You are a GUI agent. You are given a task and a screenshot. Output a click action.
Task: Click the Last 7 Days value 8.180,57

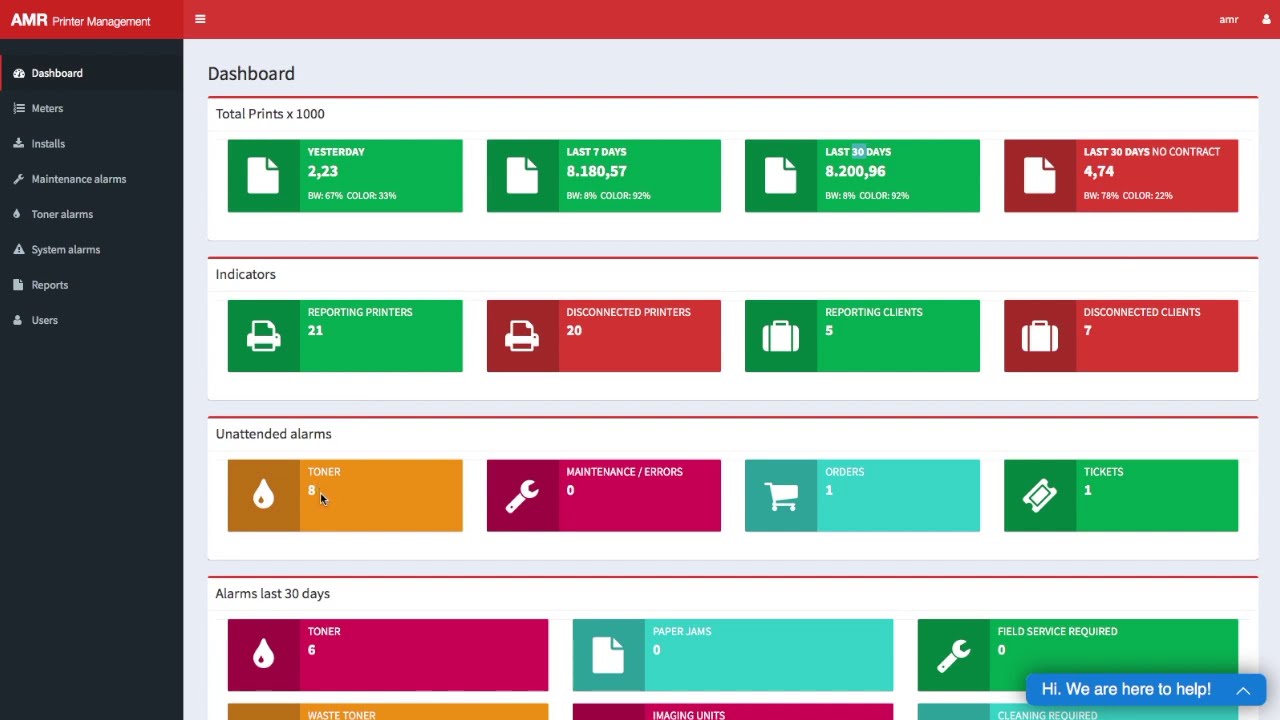[x=596, y=171]
